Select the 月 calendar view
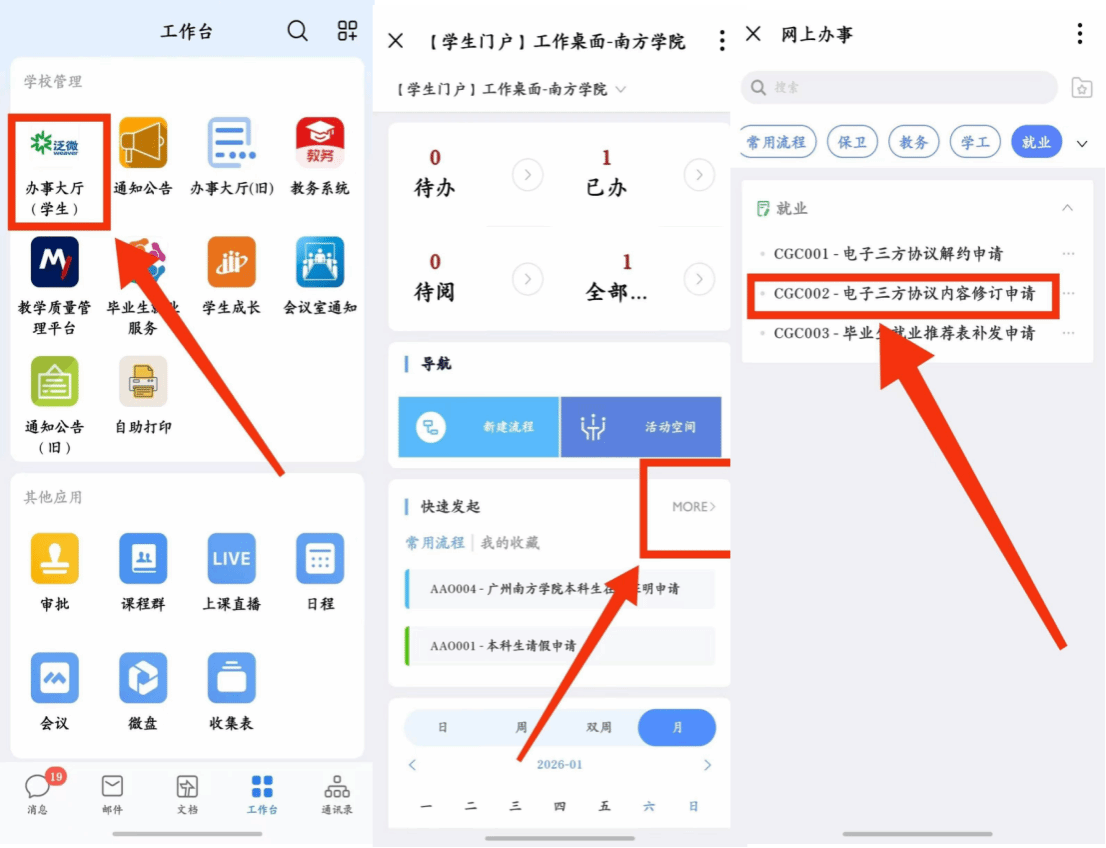Screen dimensions: 1106x848 tap(677, 728)
